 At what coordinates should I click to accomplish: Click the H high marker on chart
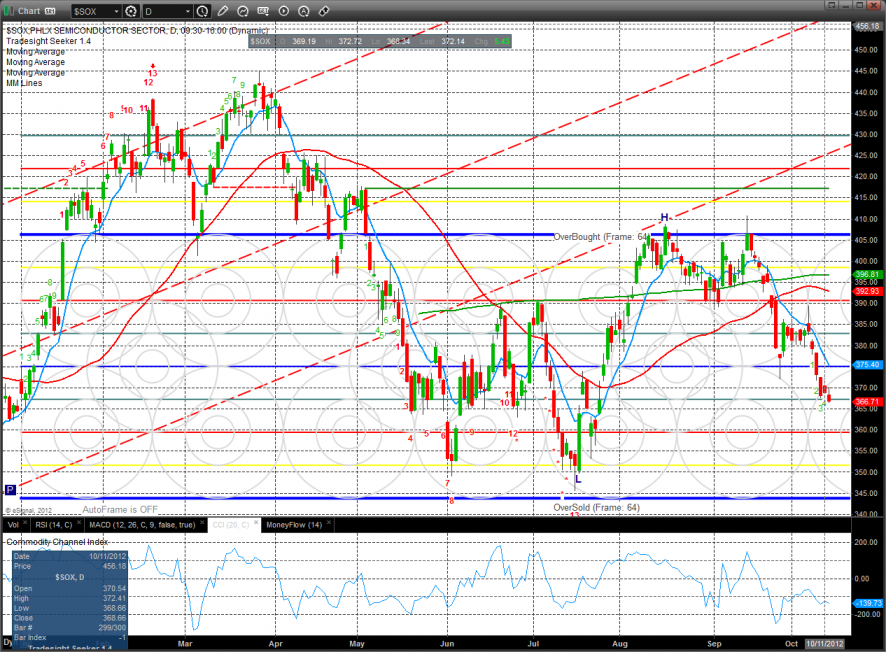(x=664, y=217)
